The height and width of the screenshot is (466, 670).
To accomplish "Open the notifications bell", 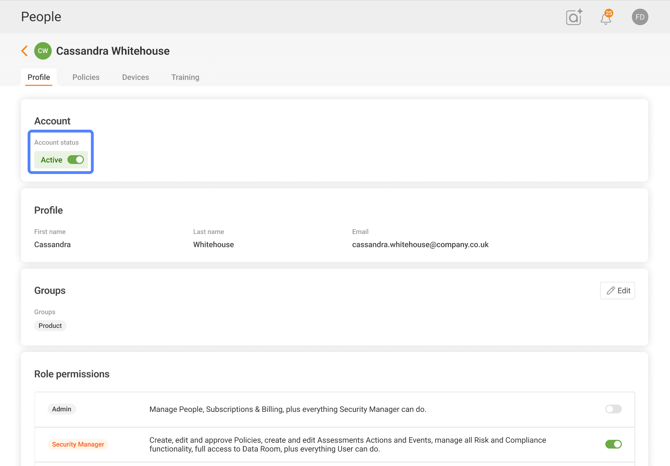I will pos(606,17).
